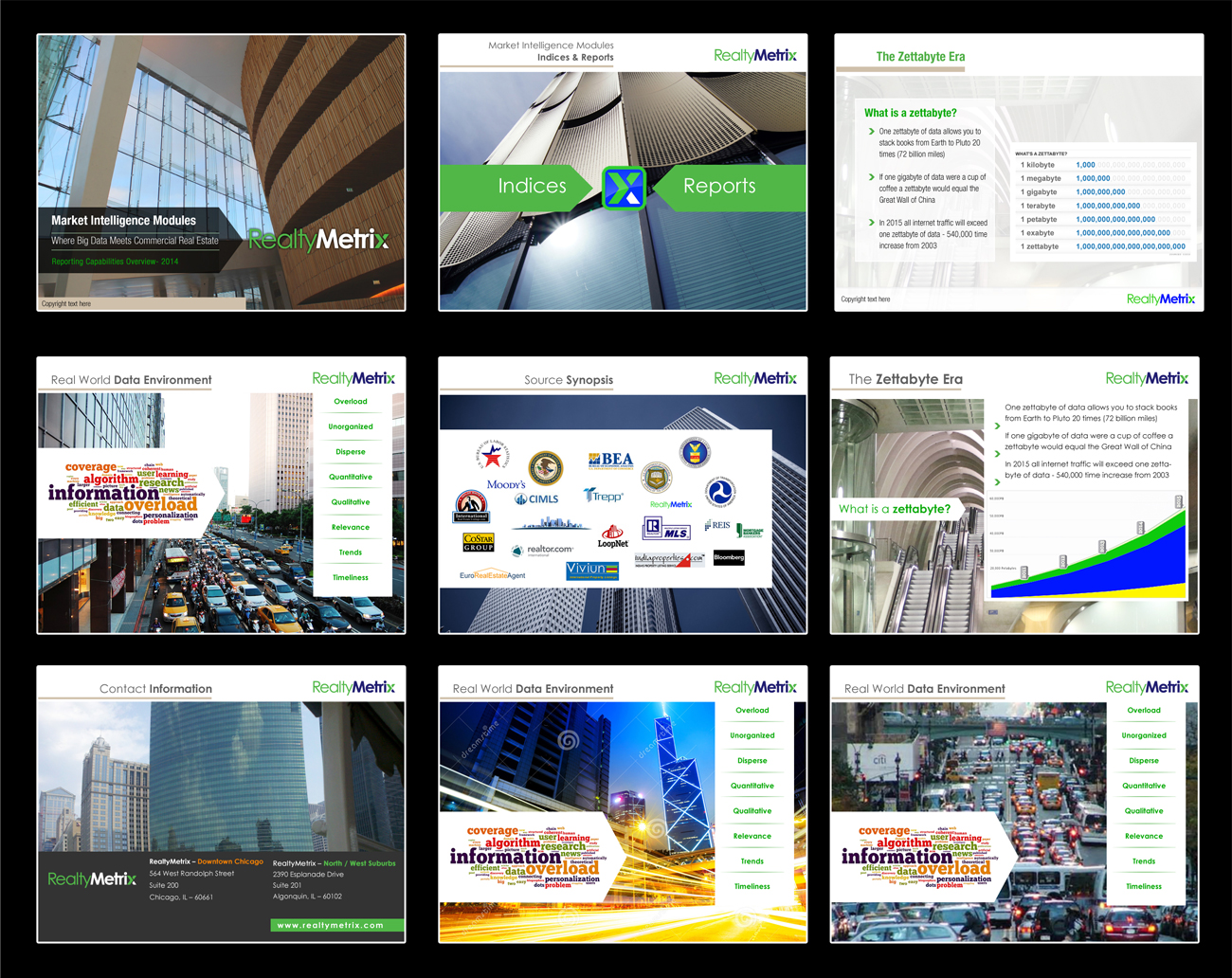Image resolution: width=1232 pixels, height=978 pixels.
Task: Select Overload in the Data Environment list
Action: pos(351,401)
